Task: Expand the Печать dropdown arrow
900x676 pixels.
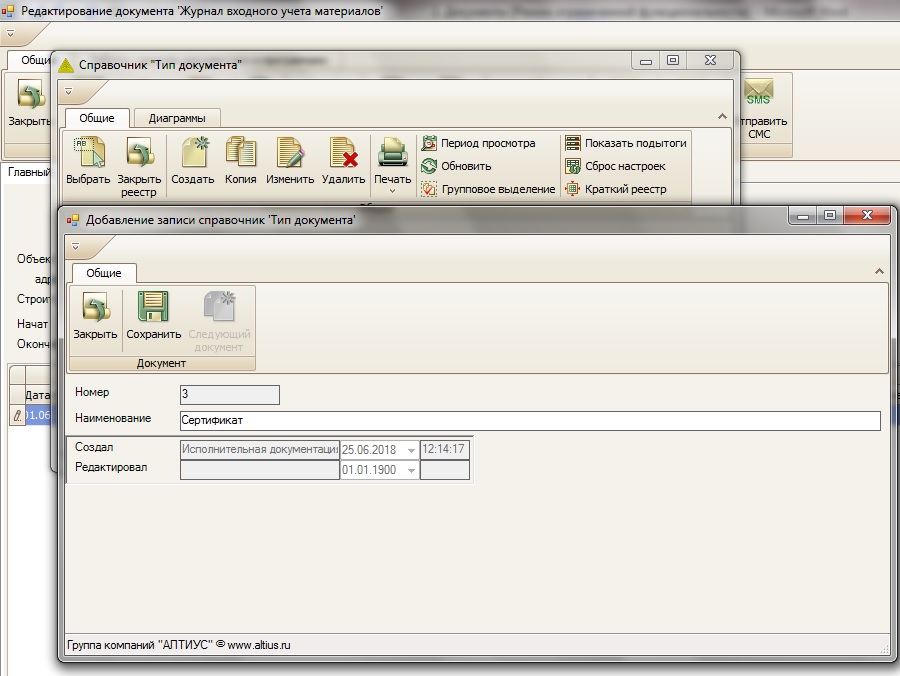Action: click(x=393, y=191)
